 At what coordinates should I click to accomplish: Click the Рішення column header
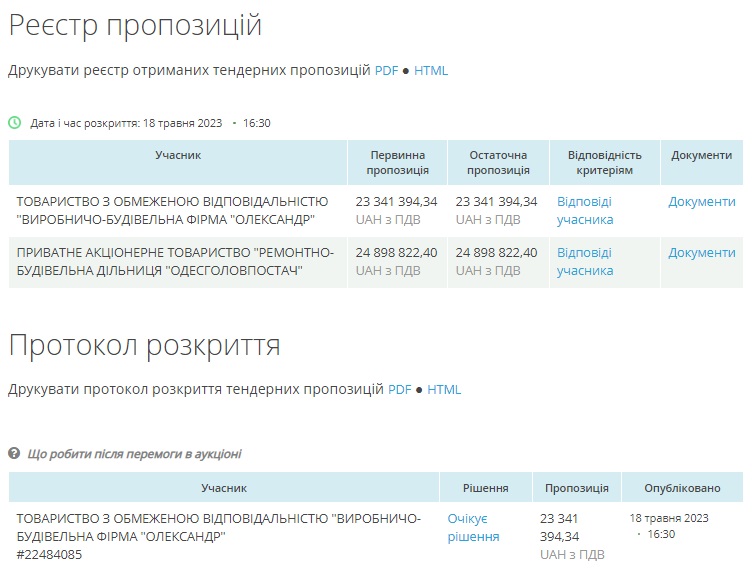coord(485,488)
